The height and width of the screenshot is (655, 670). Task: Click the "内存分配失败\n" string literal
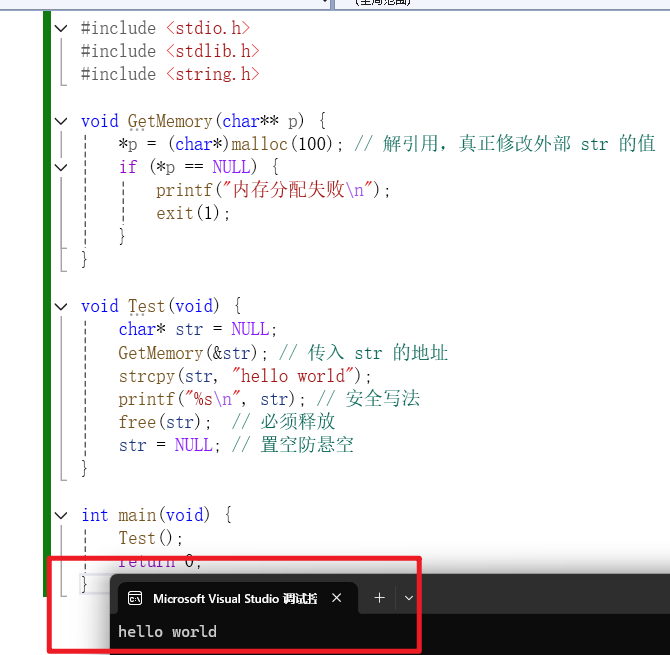point(298,190)
